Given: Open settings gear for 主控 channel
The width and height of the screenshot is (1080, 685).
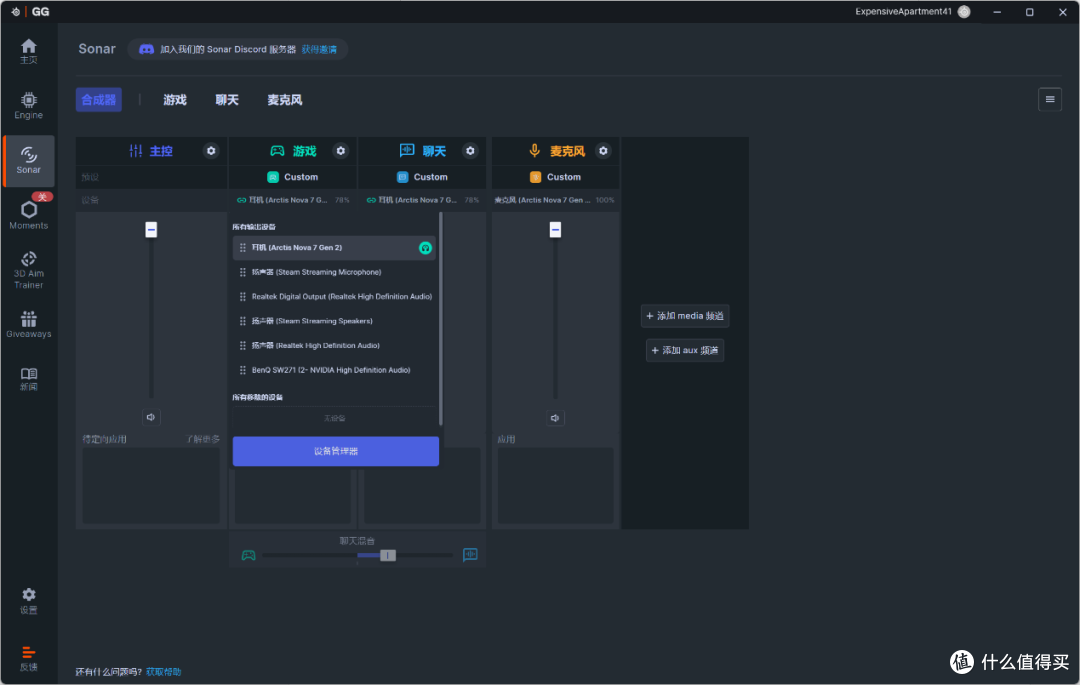Looking at the screenshot, I should coord(211,151).
